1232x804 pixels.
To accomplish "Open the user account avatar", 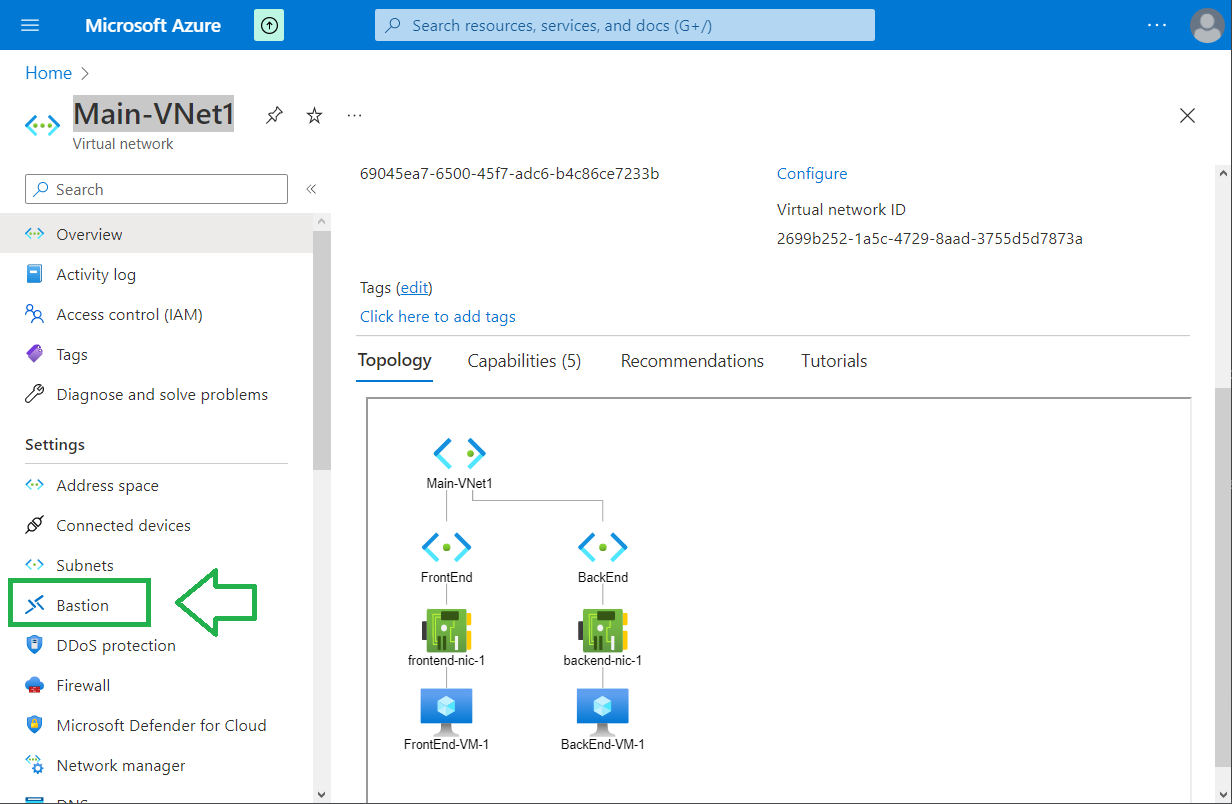I will pos(1207,25).
